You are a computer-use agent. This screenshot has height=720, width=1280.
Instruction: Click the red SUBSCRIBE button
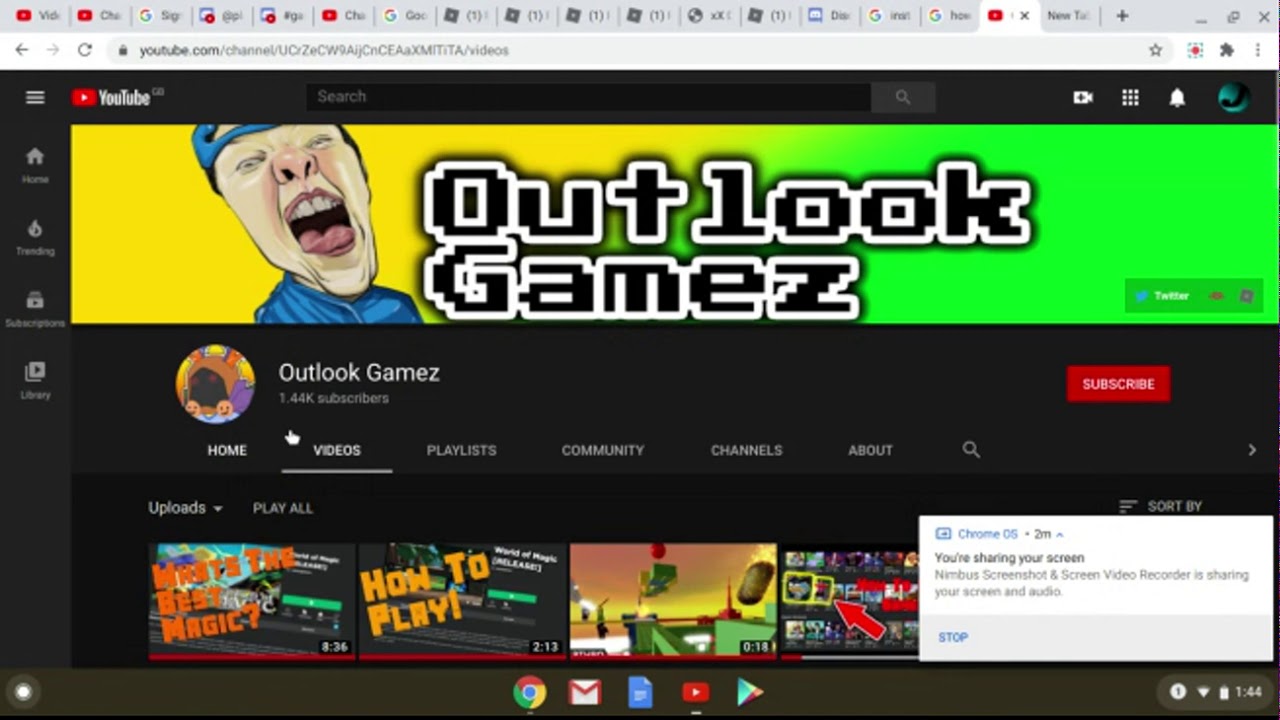(1118, 384)
